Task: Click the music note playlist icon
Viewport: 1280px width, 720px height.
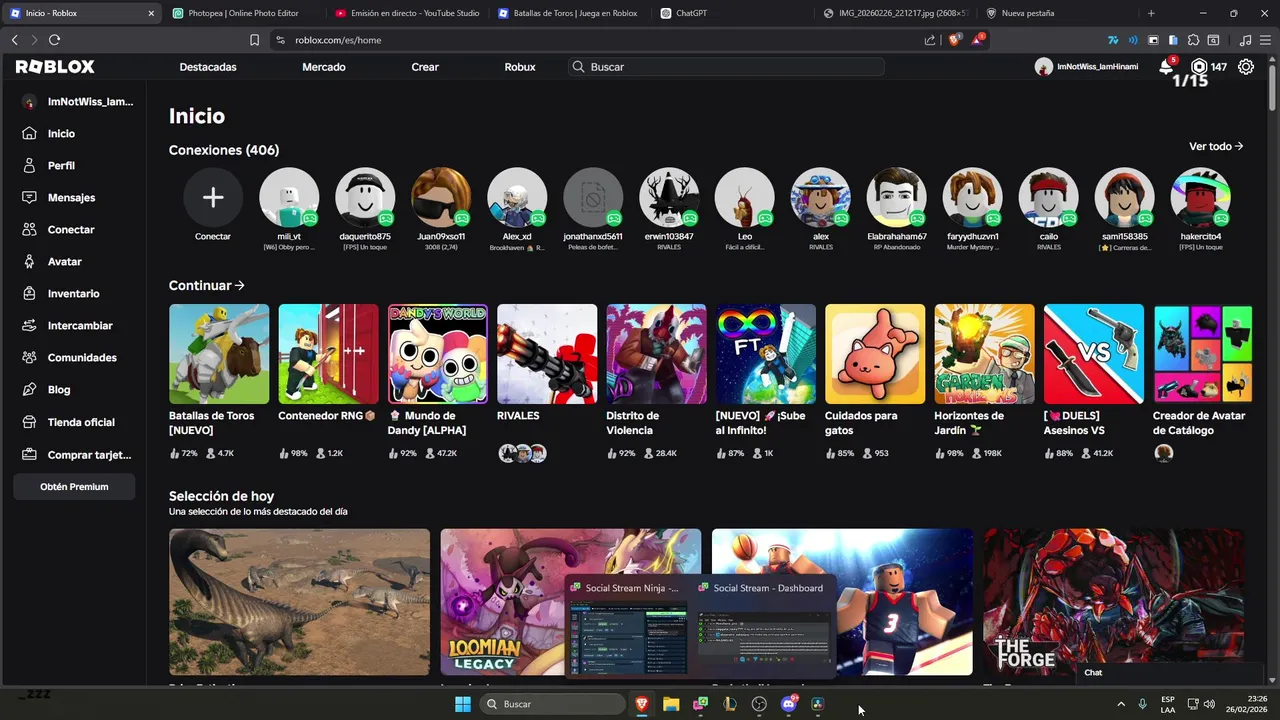Action: point(1245,40)
